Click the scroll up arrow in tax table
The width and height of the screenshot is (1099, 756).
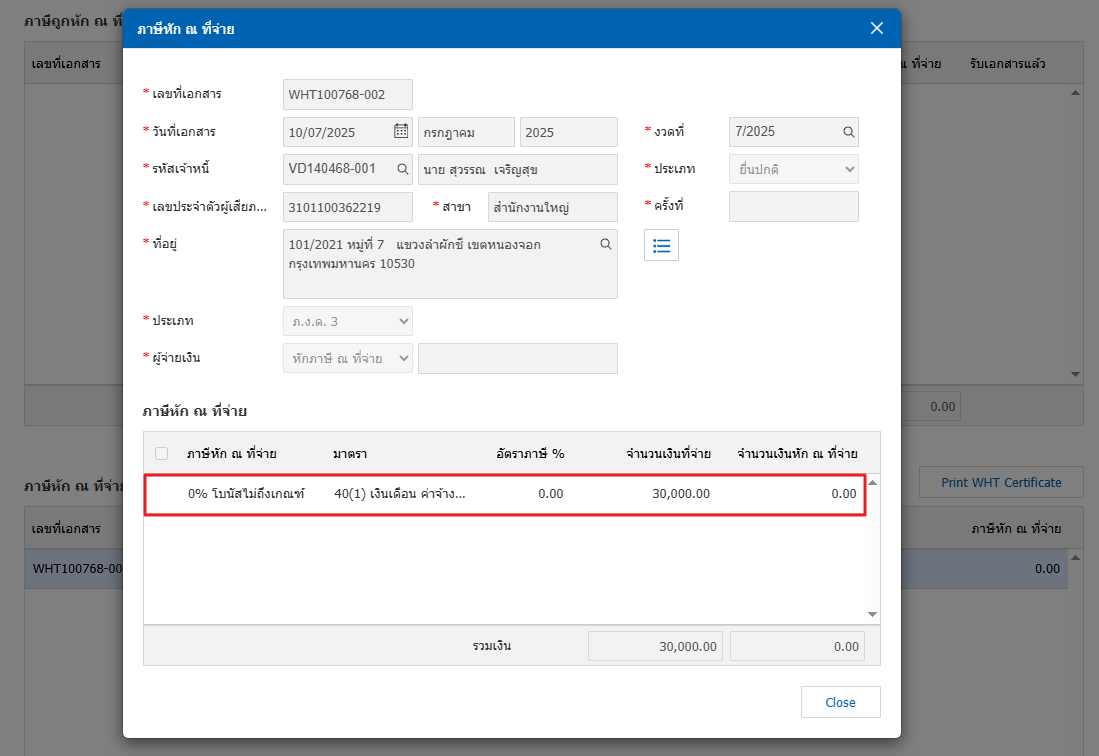[x=872, y=483]
